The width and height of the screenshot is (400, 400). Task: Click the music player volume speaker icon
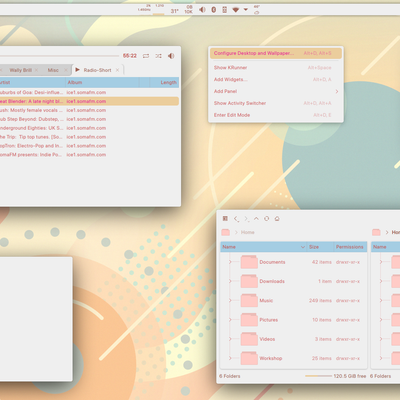pyautogui.click(x=171, y=56)
